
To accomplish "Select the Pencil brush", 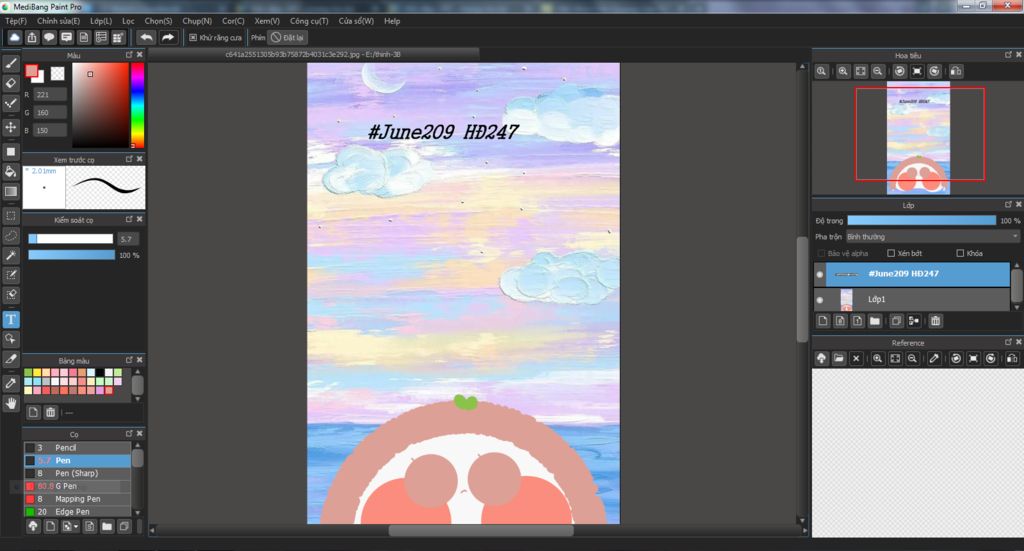I will pyautogui.click(x=78, y=448).
